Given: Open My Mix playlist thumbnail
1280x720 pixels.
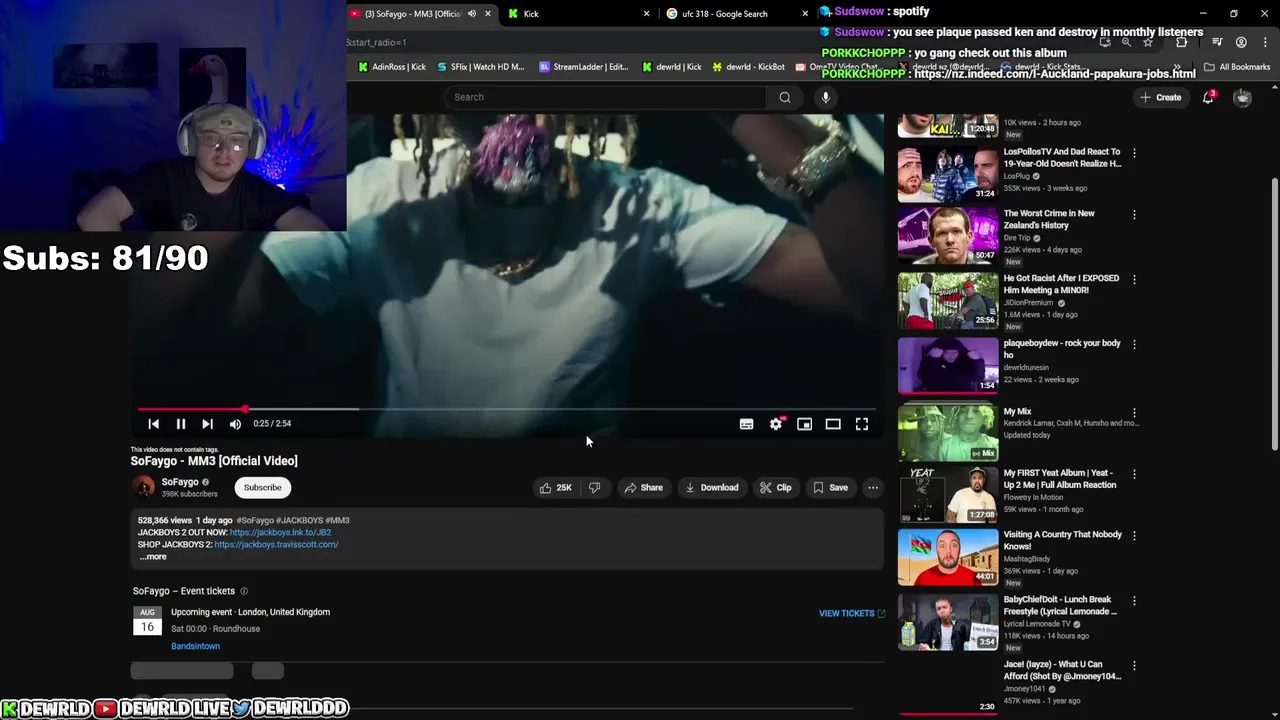Looking at the screenshot, I should point(947,432).
